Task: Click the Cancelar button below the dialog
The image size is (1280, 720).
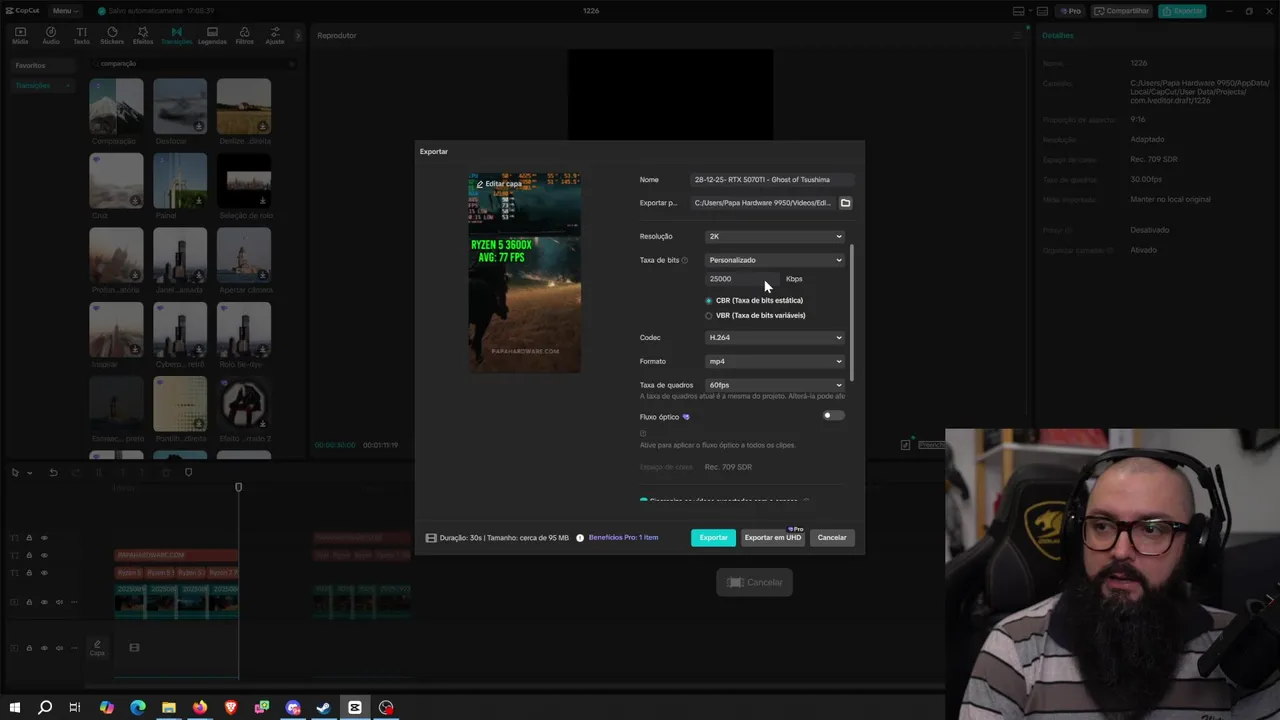Action: [x=755, y=583]
